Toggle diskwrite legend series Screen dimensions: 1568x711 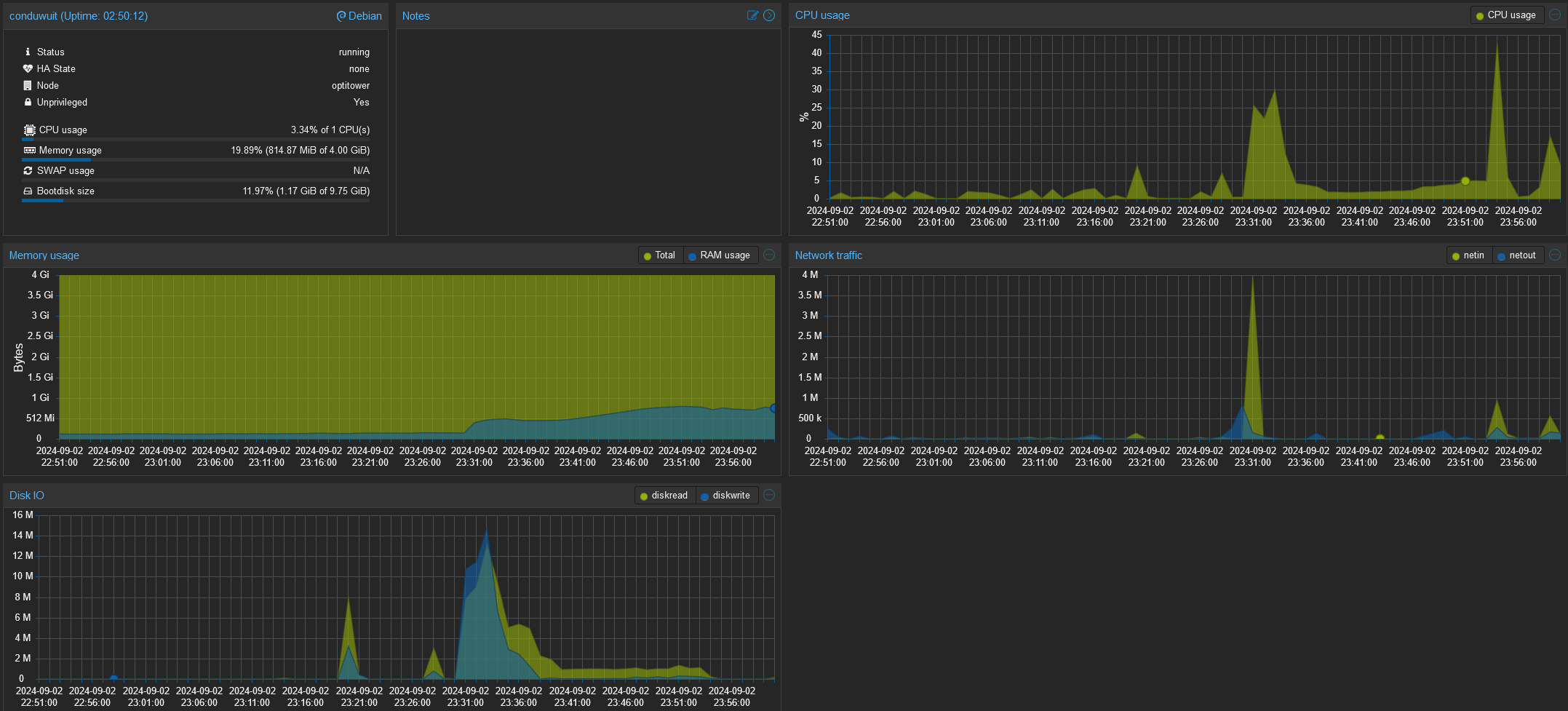click(726, 496)
